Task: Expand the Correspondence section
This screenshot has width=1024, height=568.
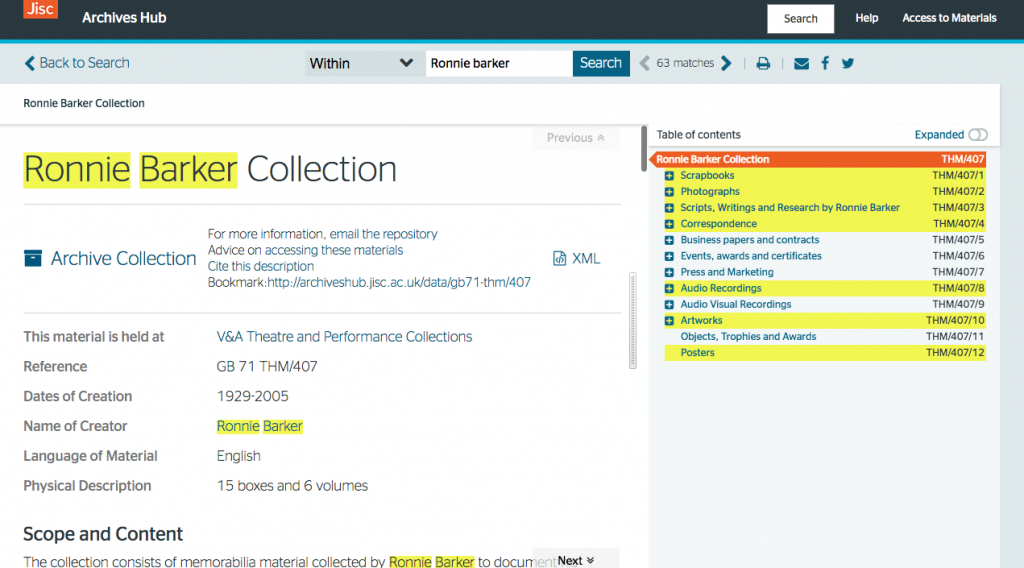Action: click(x=669, y=224)
